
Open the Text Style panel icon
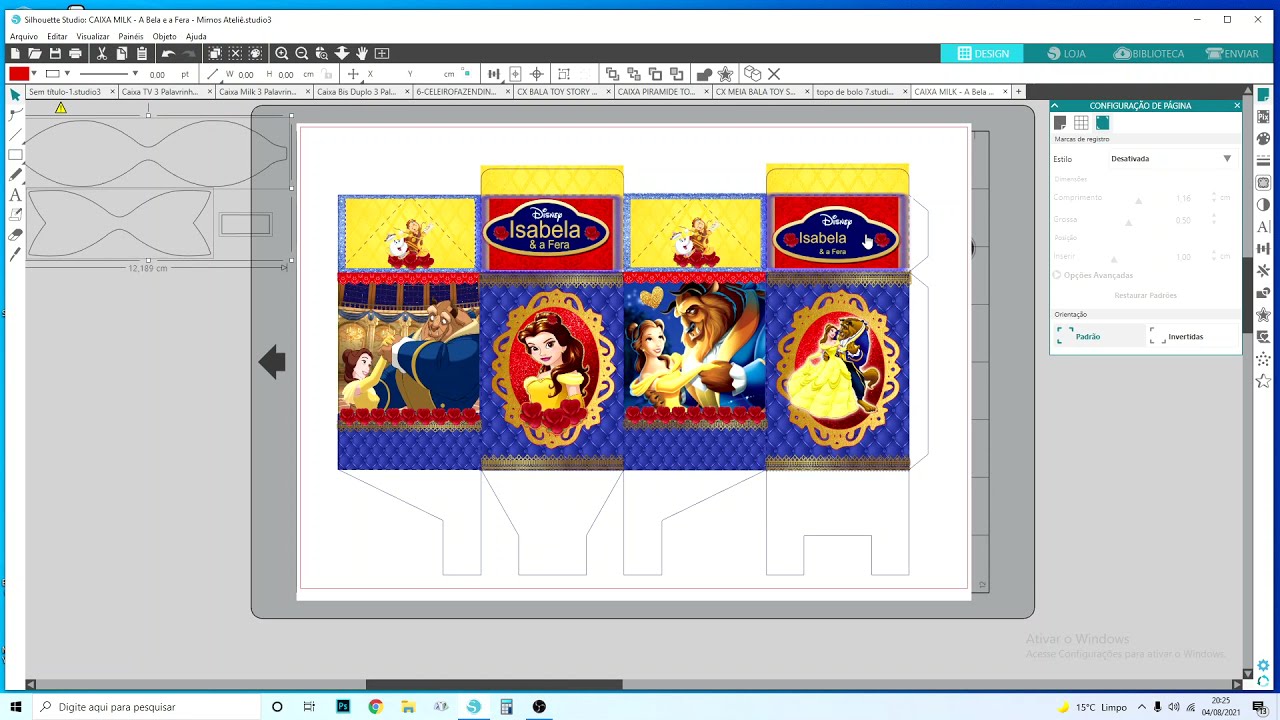[1264, 227]
